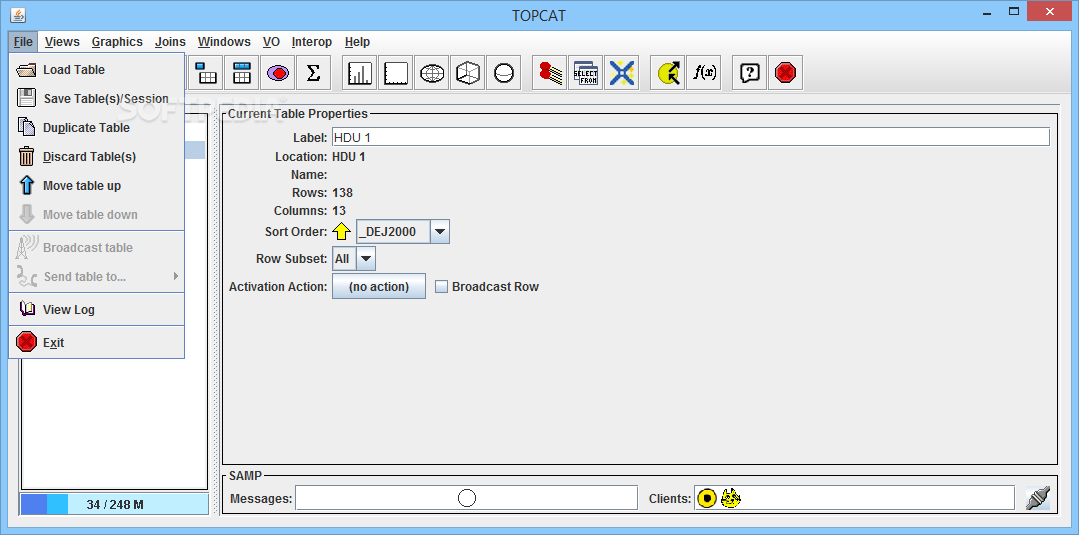Open the Views menu
1079x535 pixels.
(62, 42)
